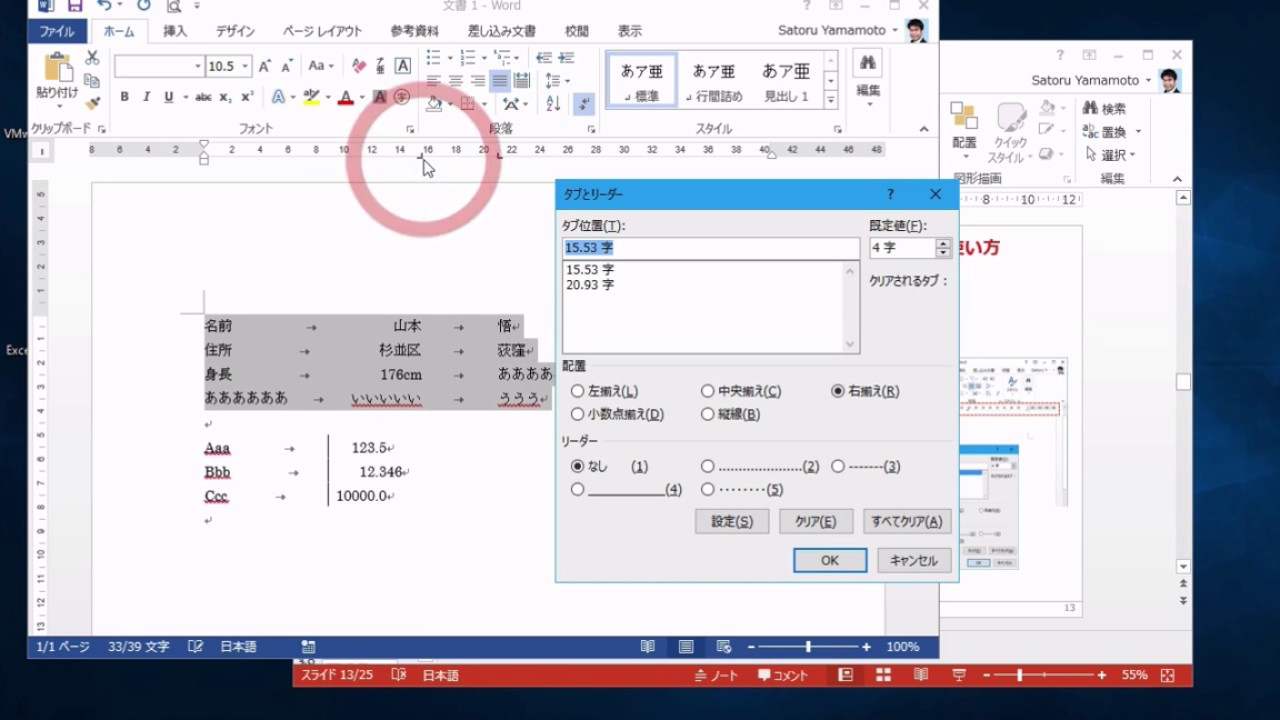The image size is (1280, 720).
Task: Click the Cut scissors icon
Action: pyautogui.click(x=92, y=58)
